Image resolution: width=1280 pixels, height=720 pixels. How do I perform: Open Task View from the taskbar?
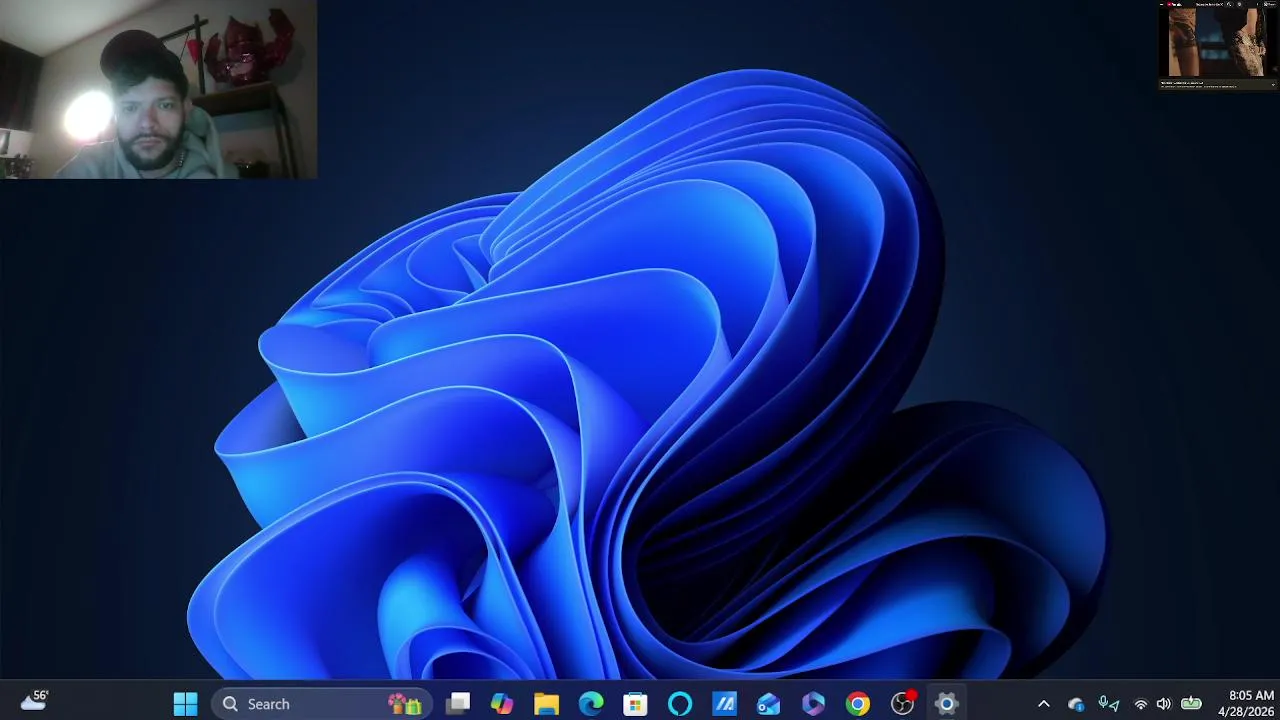(x=458, y=704)
